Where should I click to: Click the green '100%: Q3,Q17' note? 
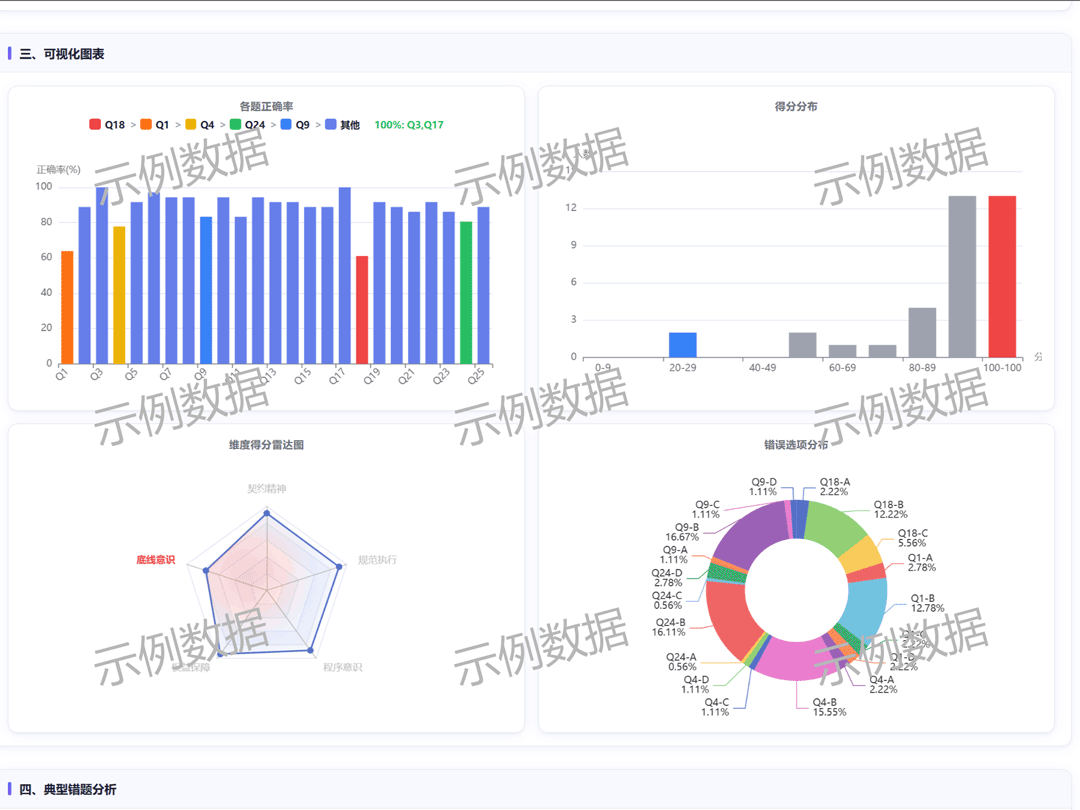point(409,125)
